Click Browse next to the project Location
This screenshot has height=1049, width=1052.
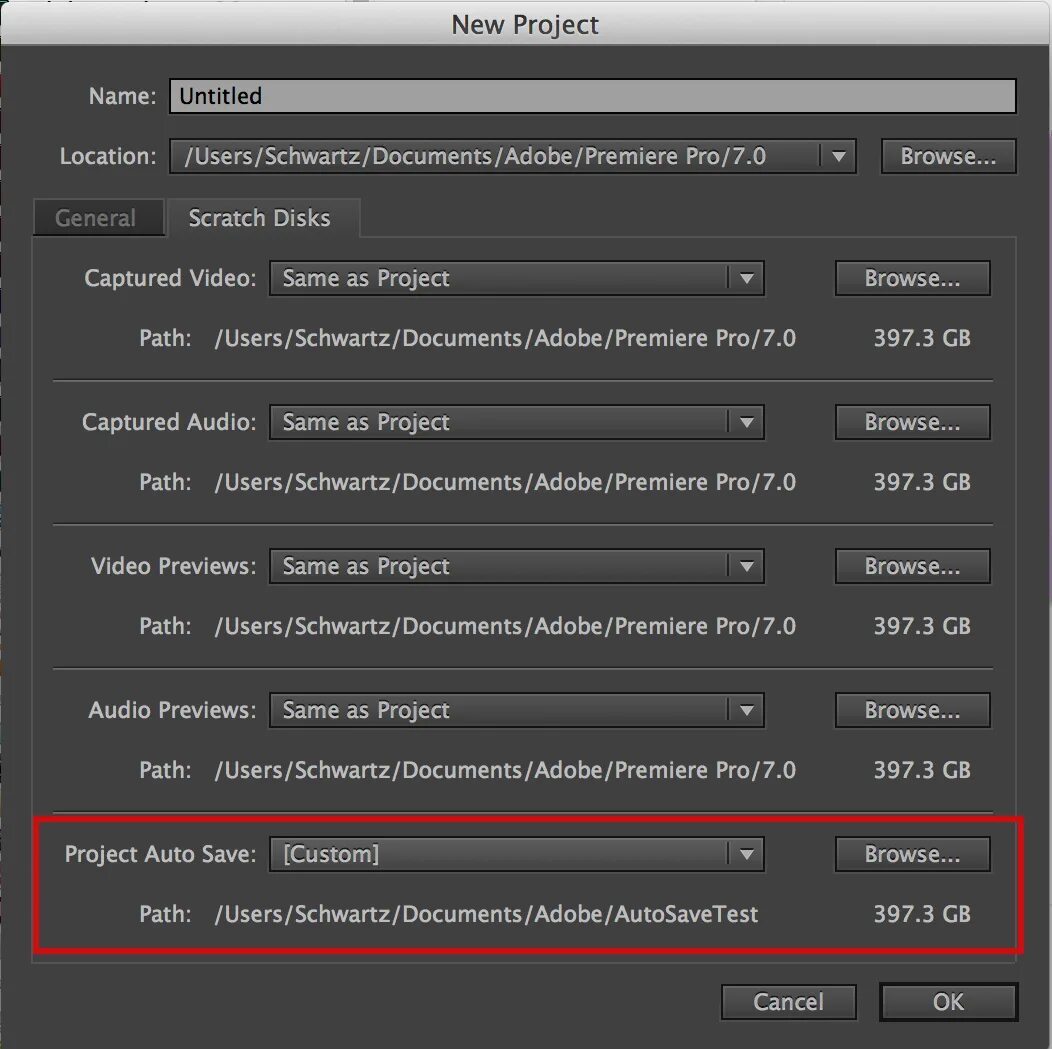948,156
